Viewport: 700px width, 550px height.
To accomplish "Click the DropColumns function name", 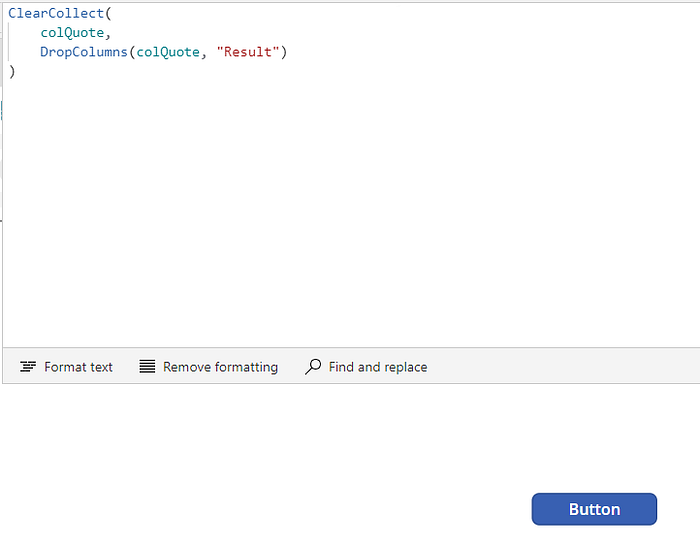I will (x=84, y=52).
